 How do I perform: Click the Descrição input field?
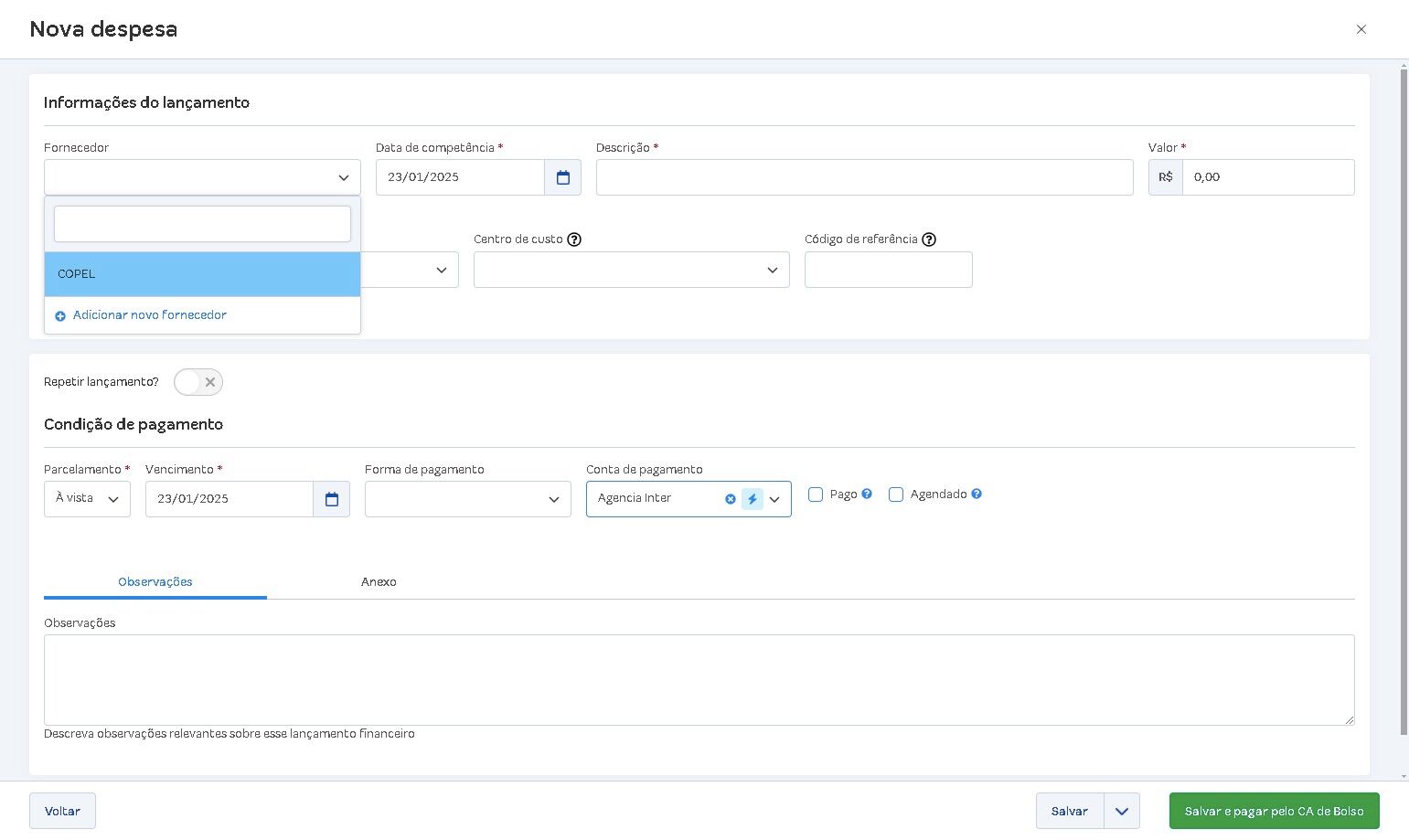point(864,177)
